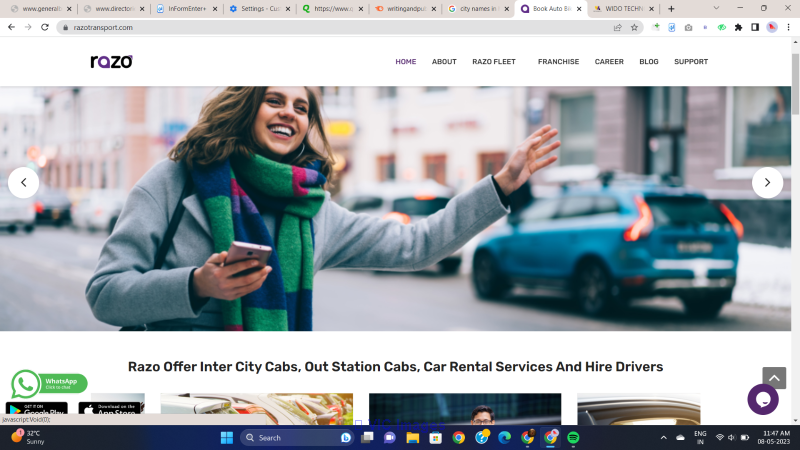View site information via the padlock icon
800x450 pixels.
point(65,28)
